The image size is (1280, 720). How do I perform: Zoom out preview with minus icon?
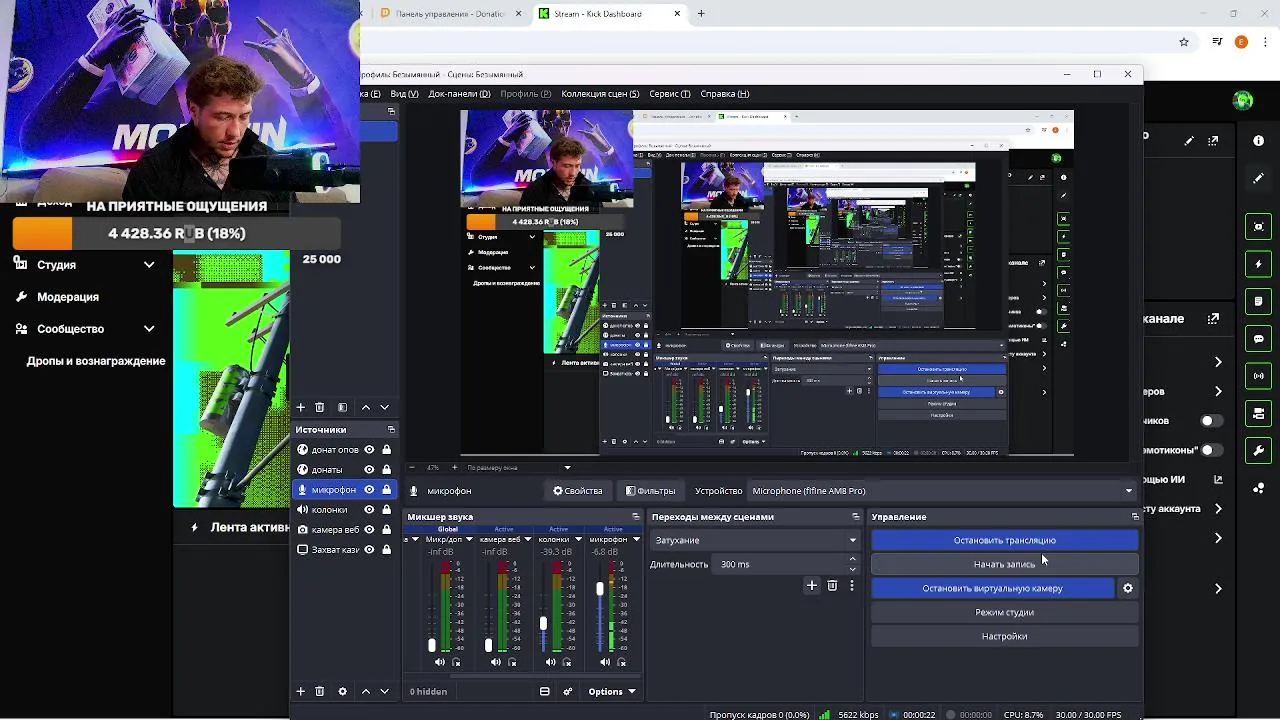412,467
